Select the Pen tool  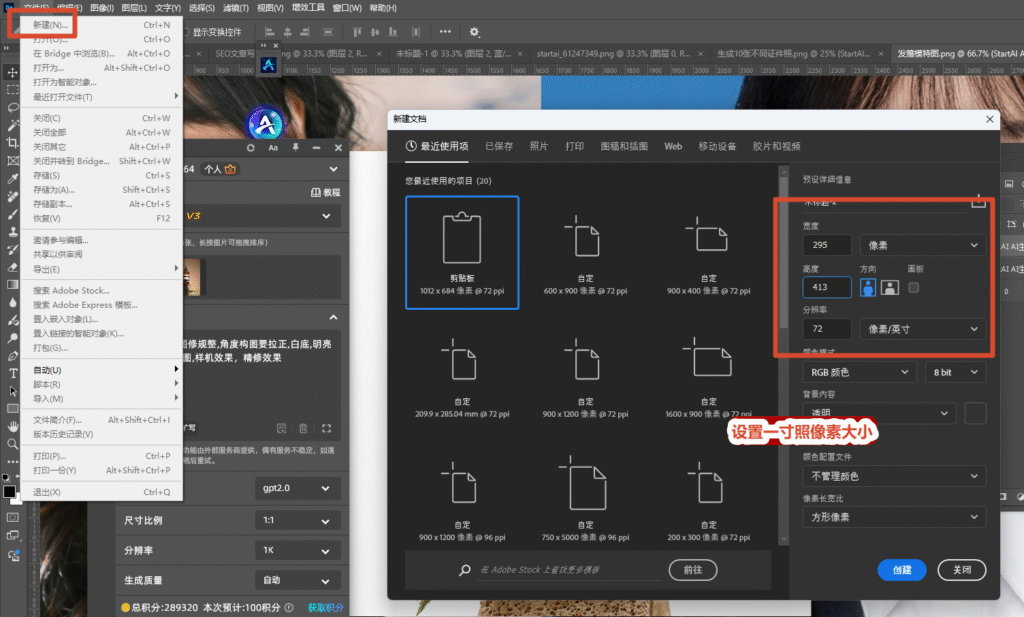(x=12, y=355)
